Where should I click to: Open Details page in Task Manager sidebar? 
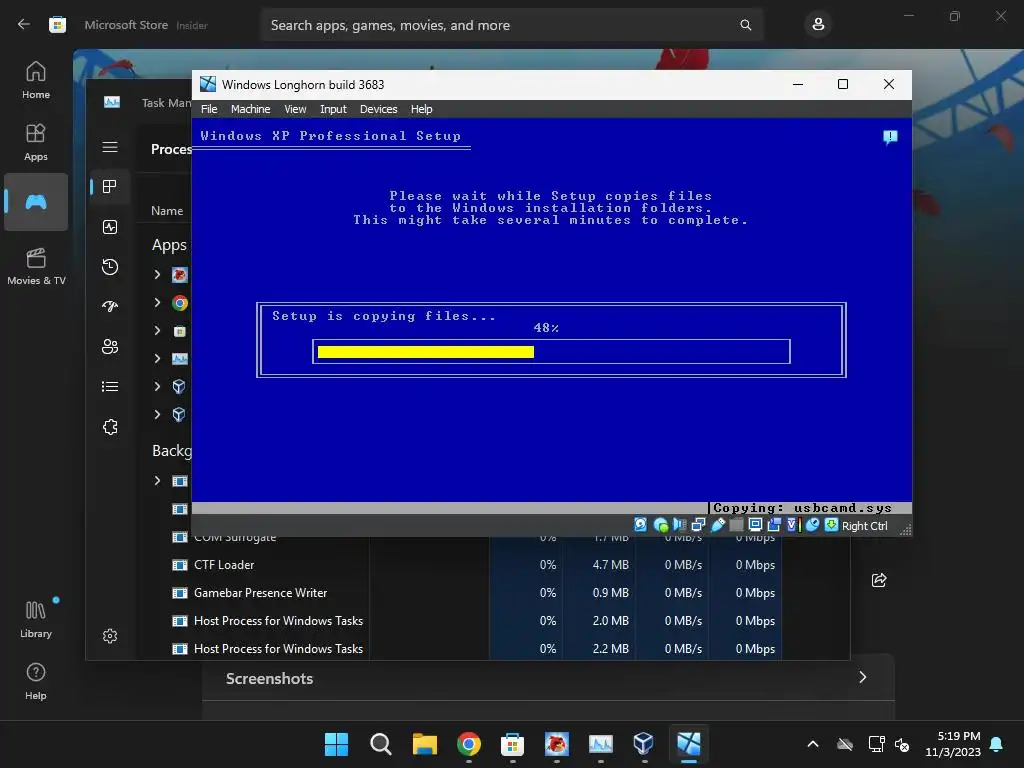point(110,387)
